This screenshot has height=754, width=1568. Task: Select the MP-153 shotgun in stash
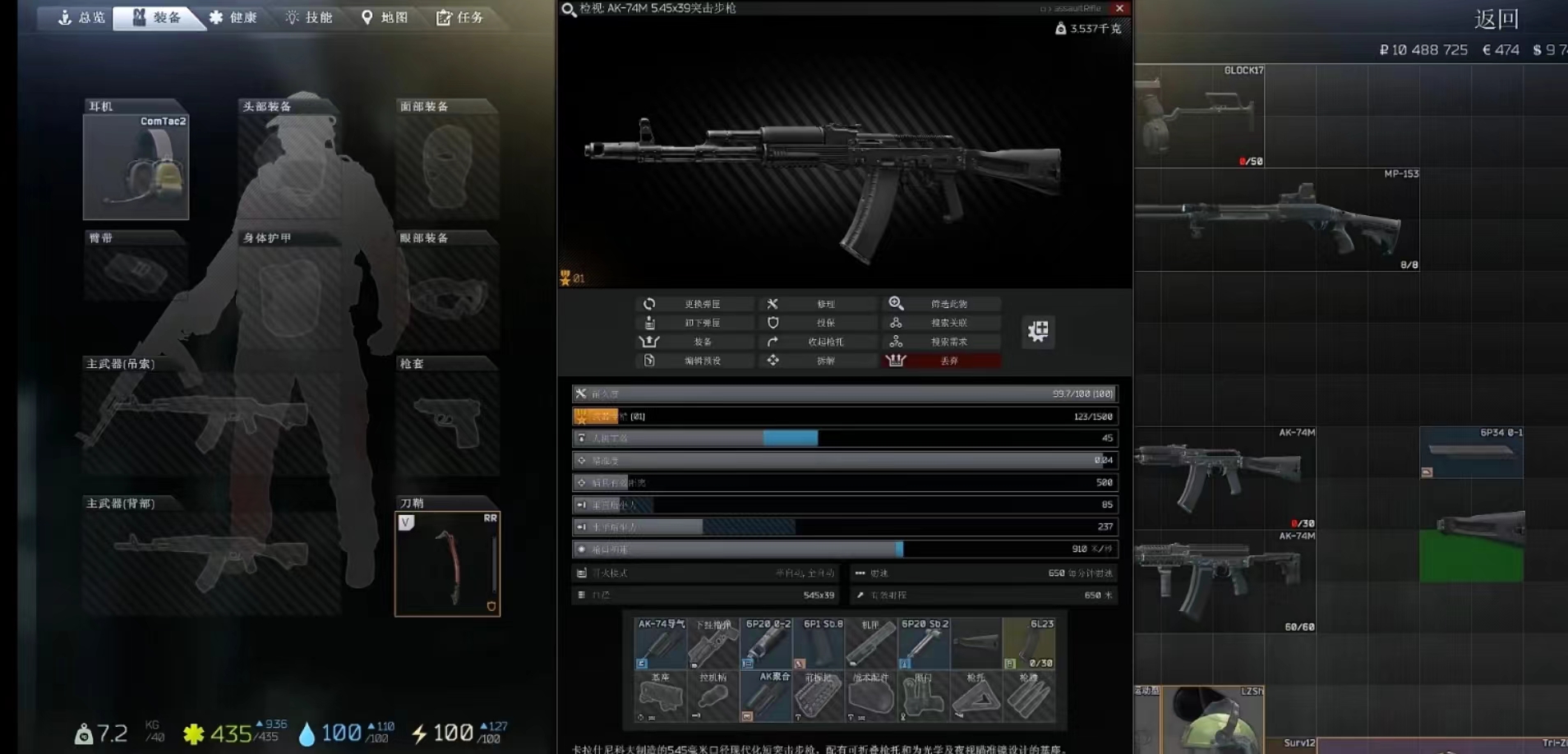[1276, 220]
